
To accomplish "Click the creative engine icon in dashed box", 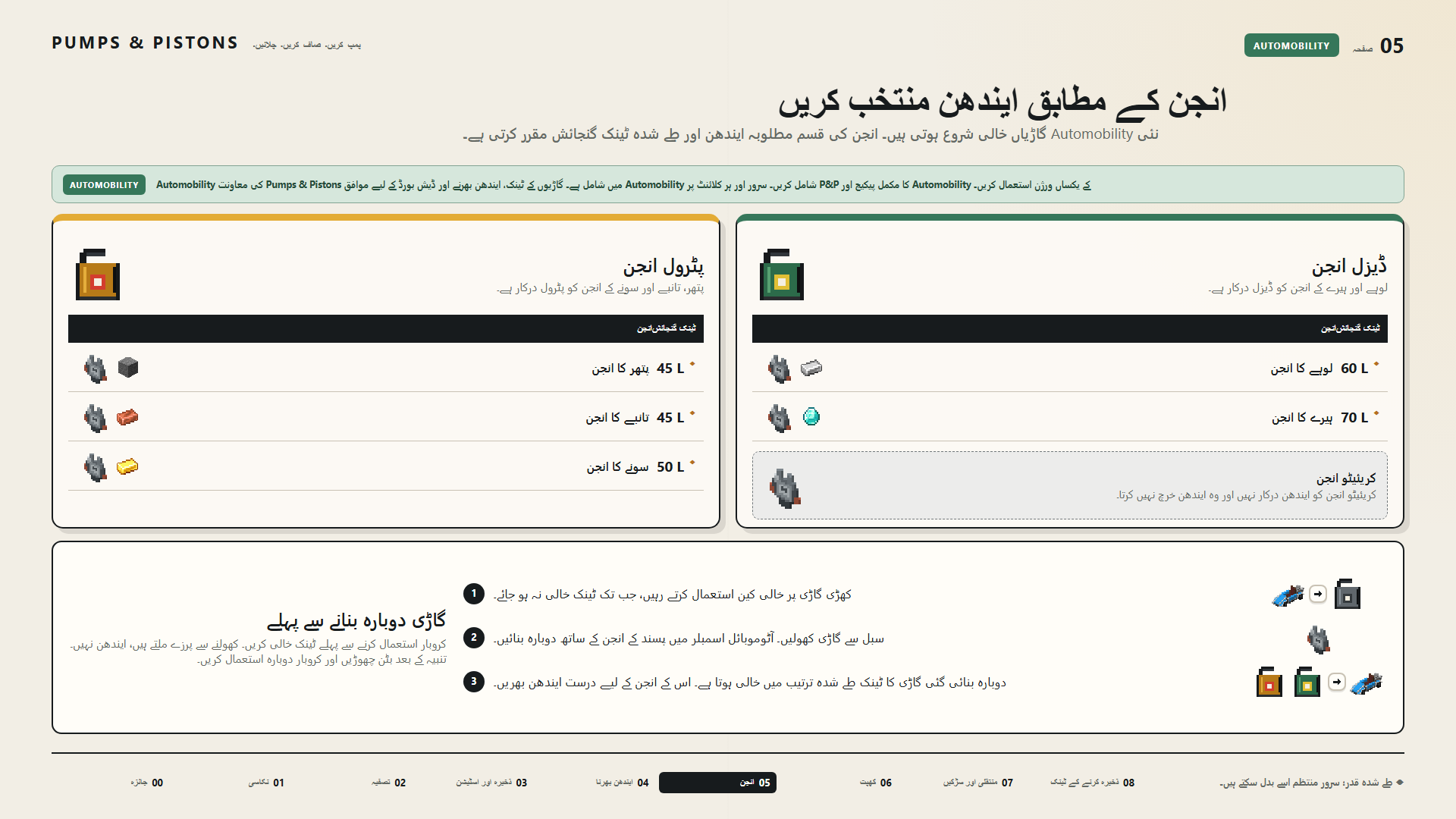I will [x=785, y=488].
